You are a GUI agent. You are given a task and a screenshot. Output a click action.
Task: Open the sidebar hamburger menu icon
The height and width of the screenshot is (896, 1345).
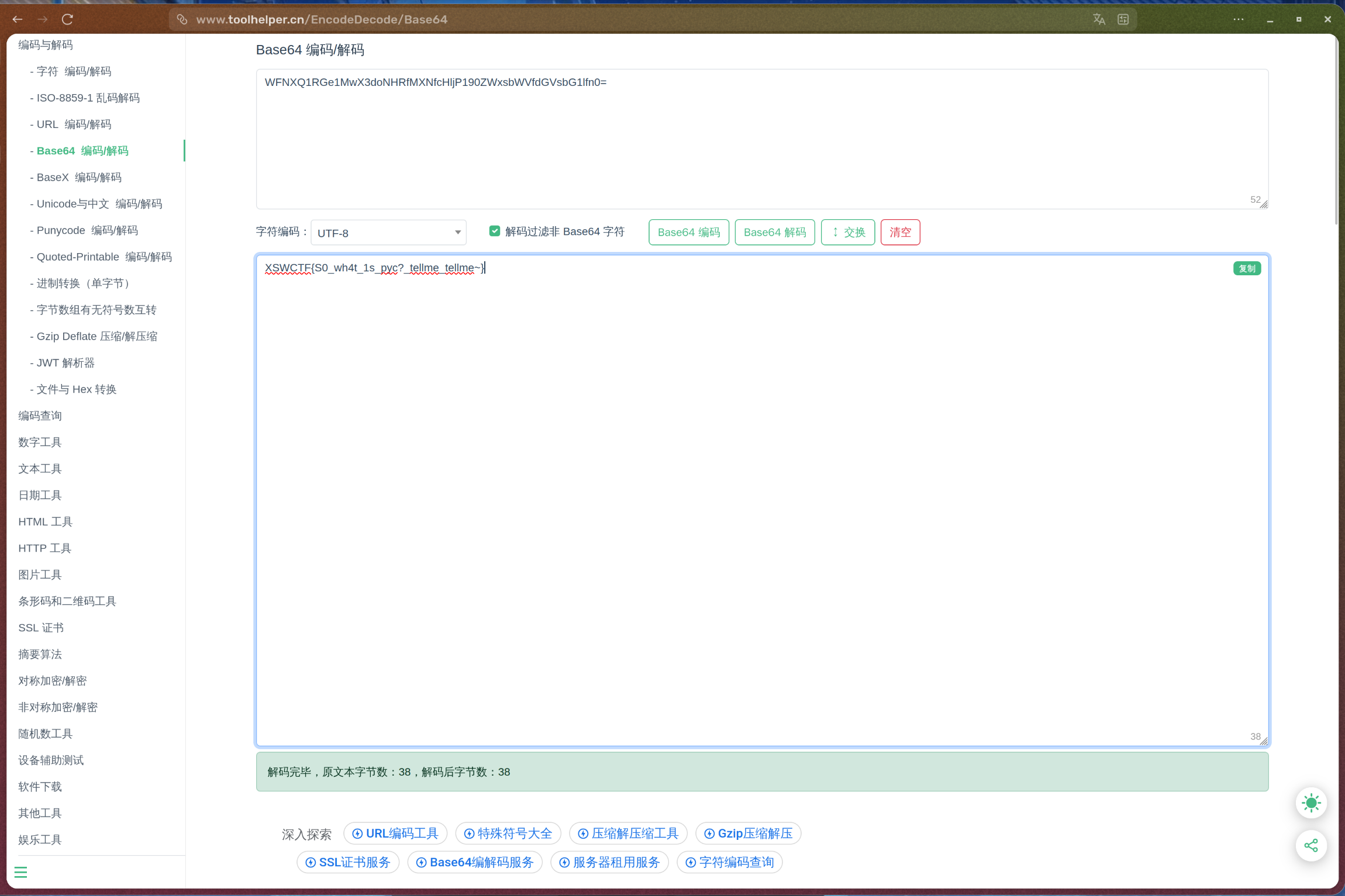point(21,871)
